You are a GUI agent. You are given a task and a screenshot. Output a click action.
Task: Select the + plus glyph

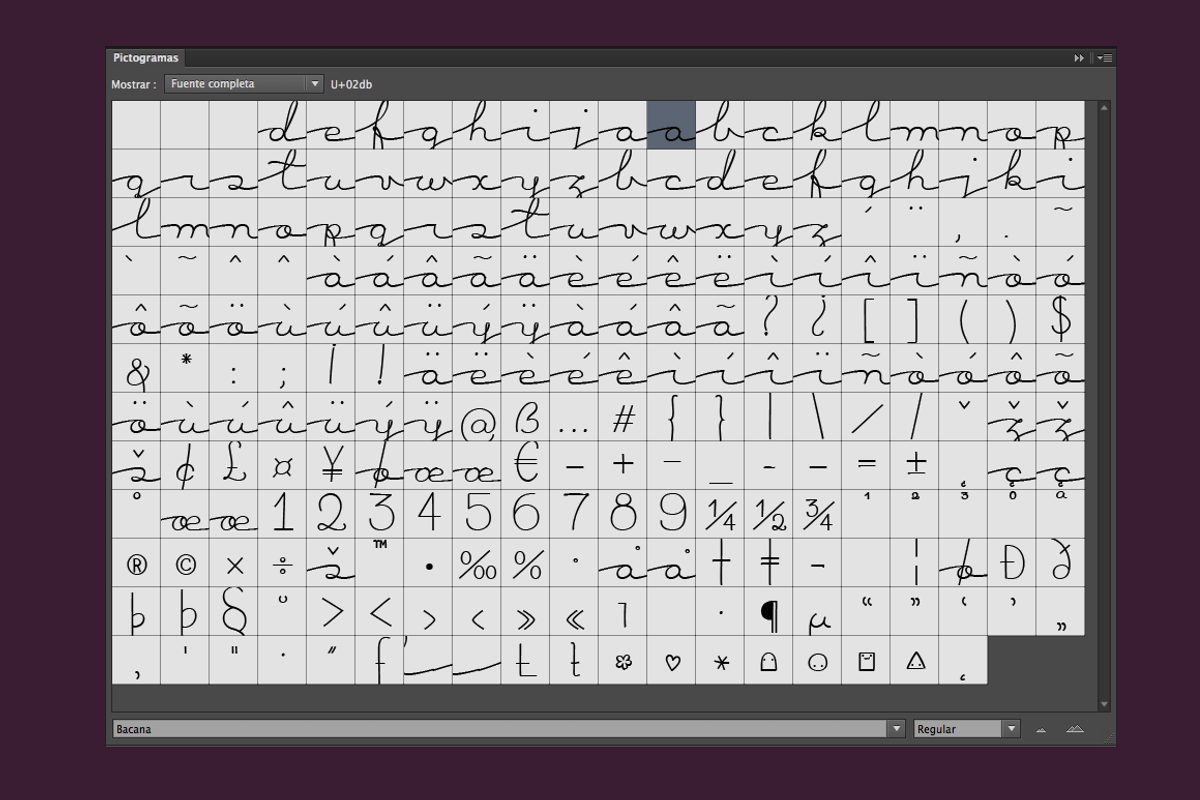(x=623, y=466)
